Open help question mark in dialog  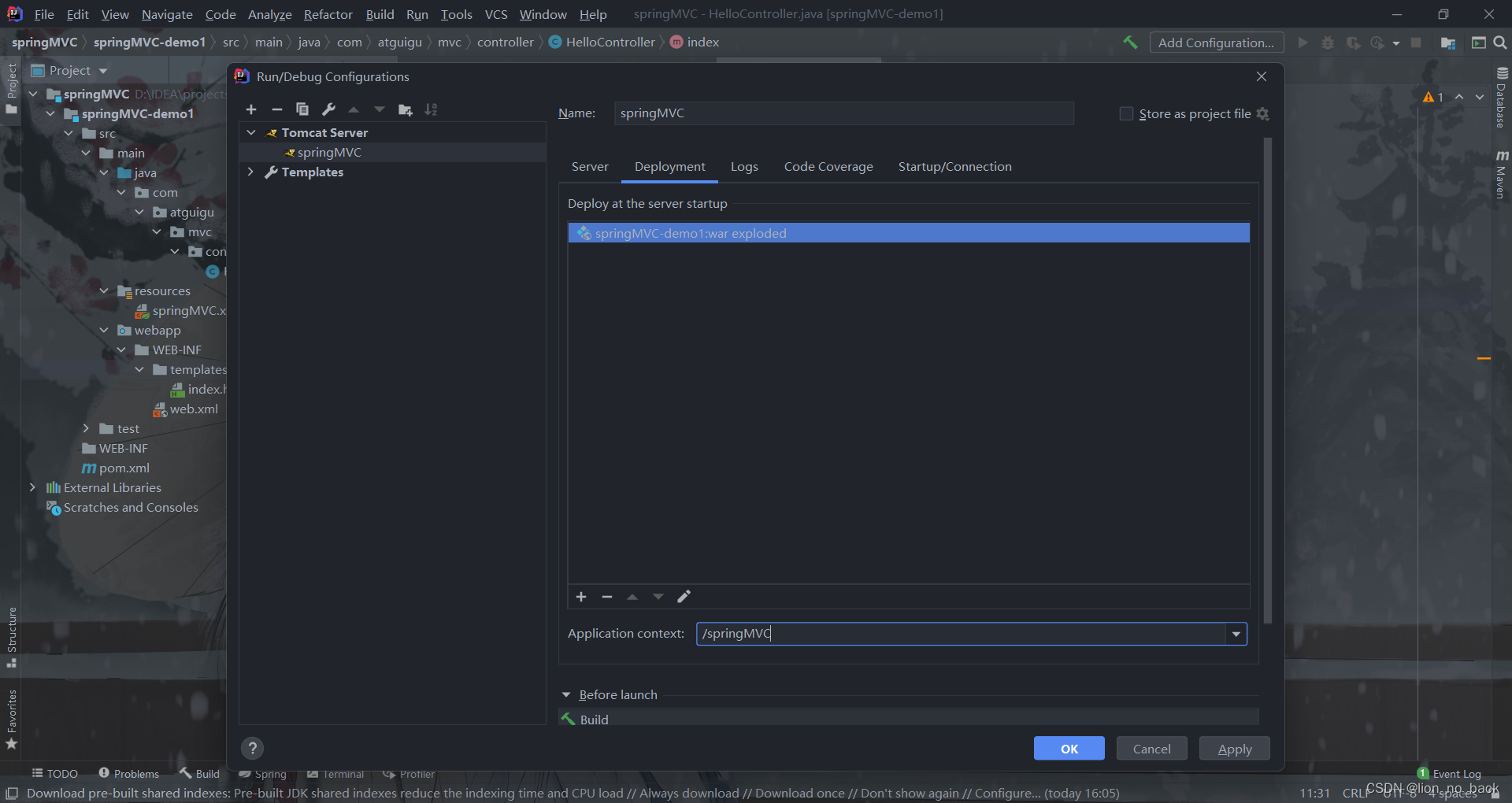[x=253, y=748]
